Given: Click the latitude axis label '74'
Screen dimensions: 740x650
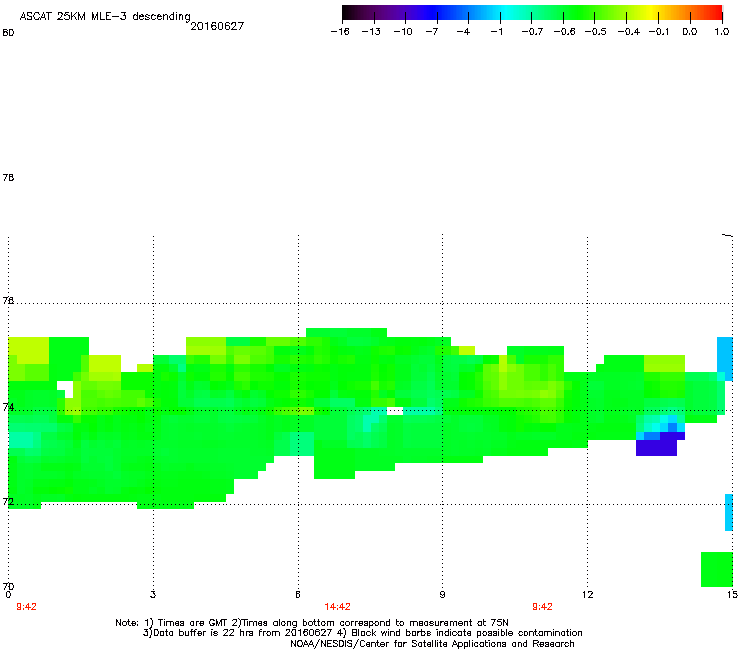Looking at the screenshot, I should click(x=8, y=407).
